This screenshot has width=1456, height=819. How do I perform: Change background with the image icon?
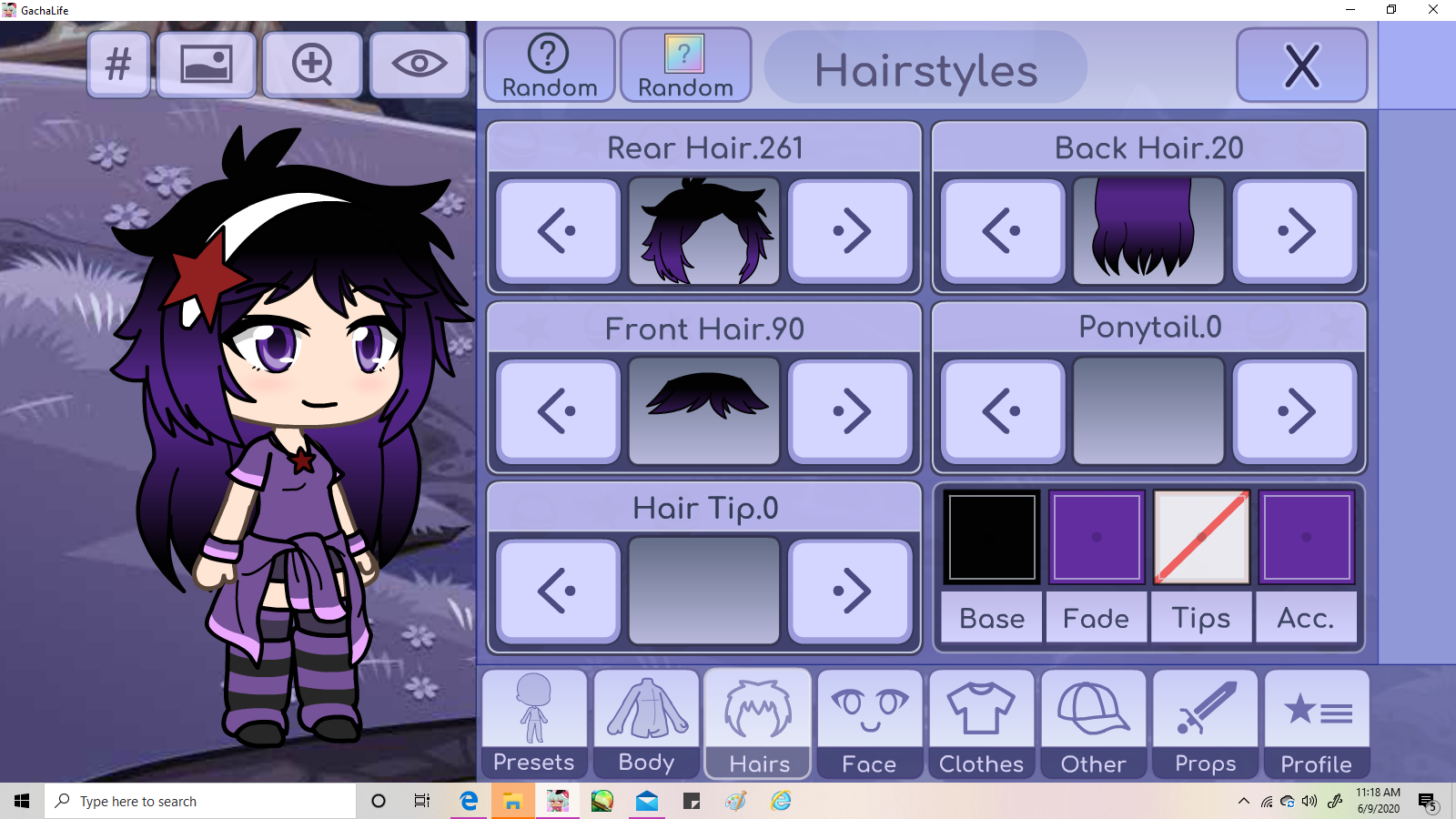206,65
